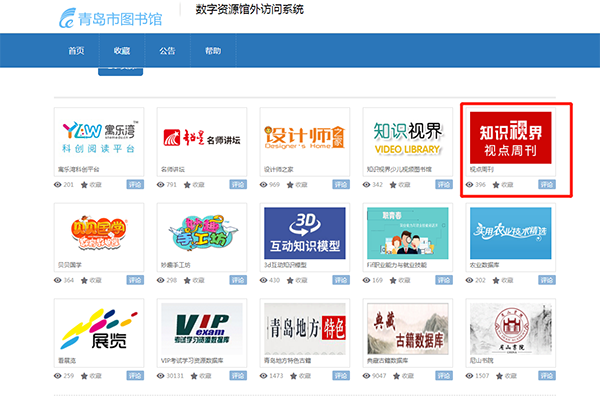Star the 设计师之家 resource
This screenshot has width=600, height=399.
click(x=290, y=185)
